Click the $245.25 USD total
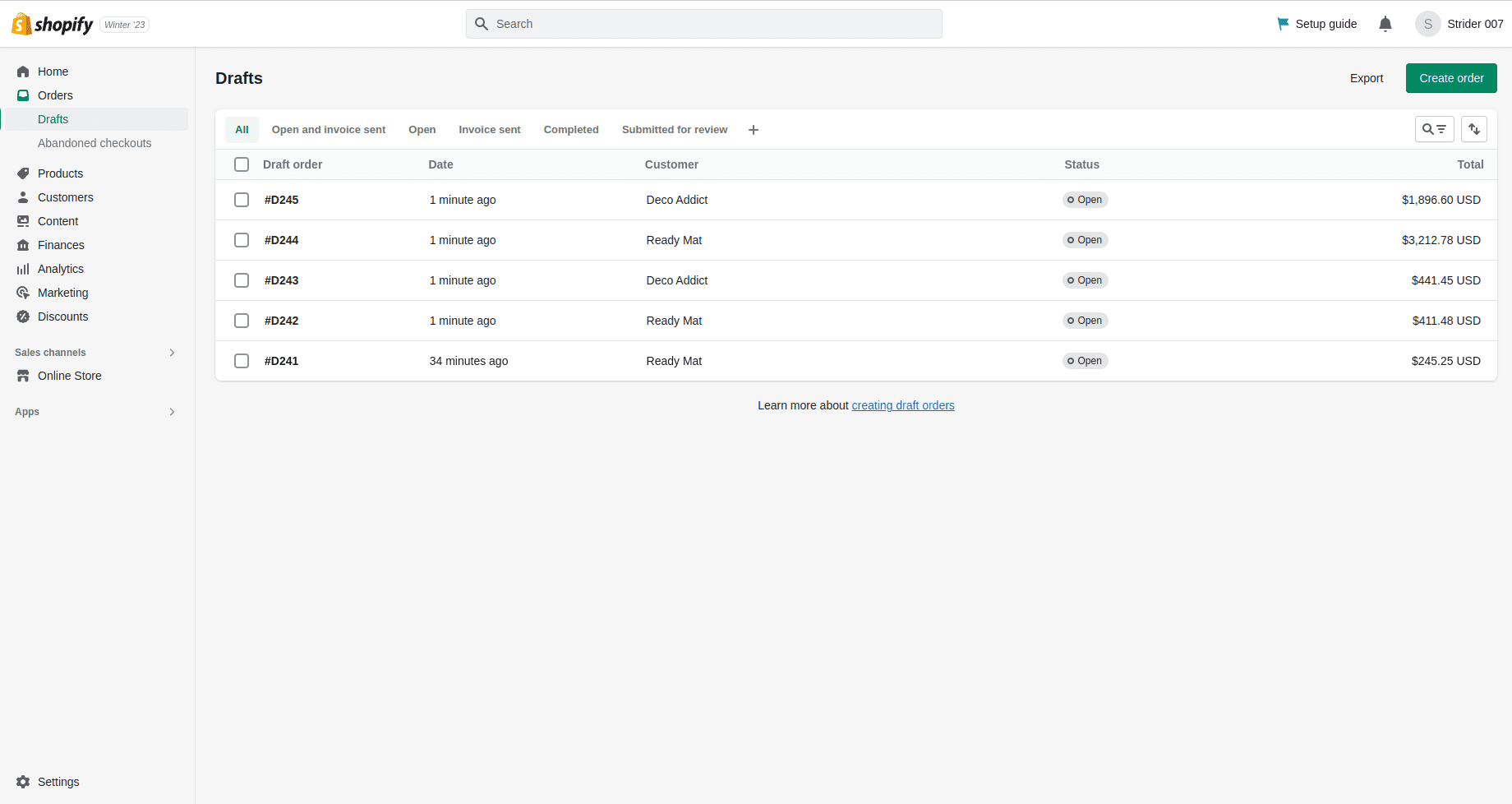Screen dimensions: 1512x804 pos(1446,361)
